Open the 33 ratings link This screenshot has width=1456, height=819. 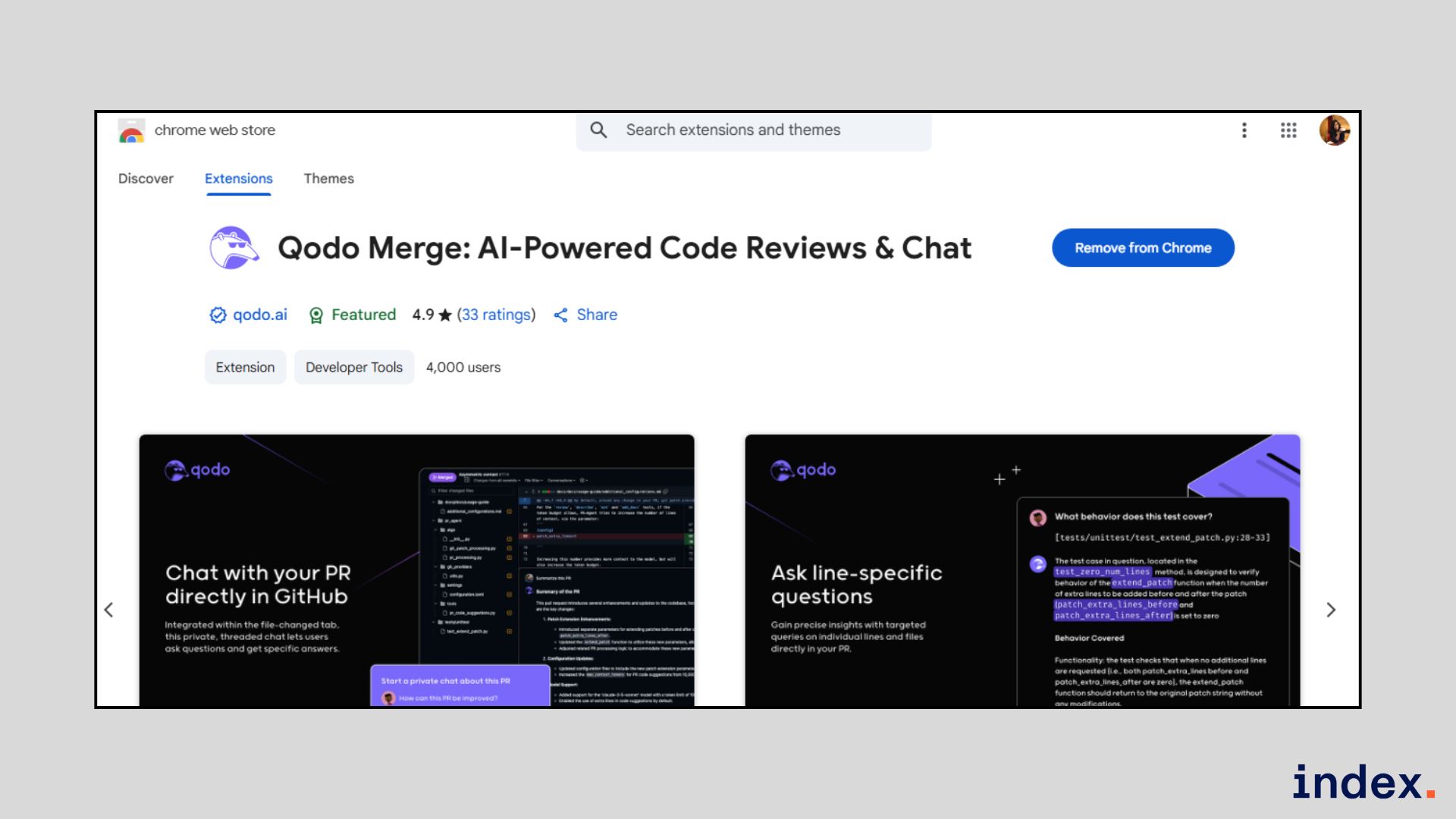(496, 315)
